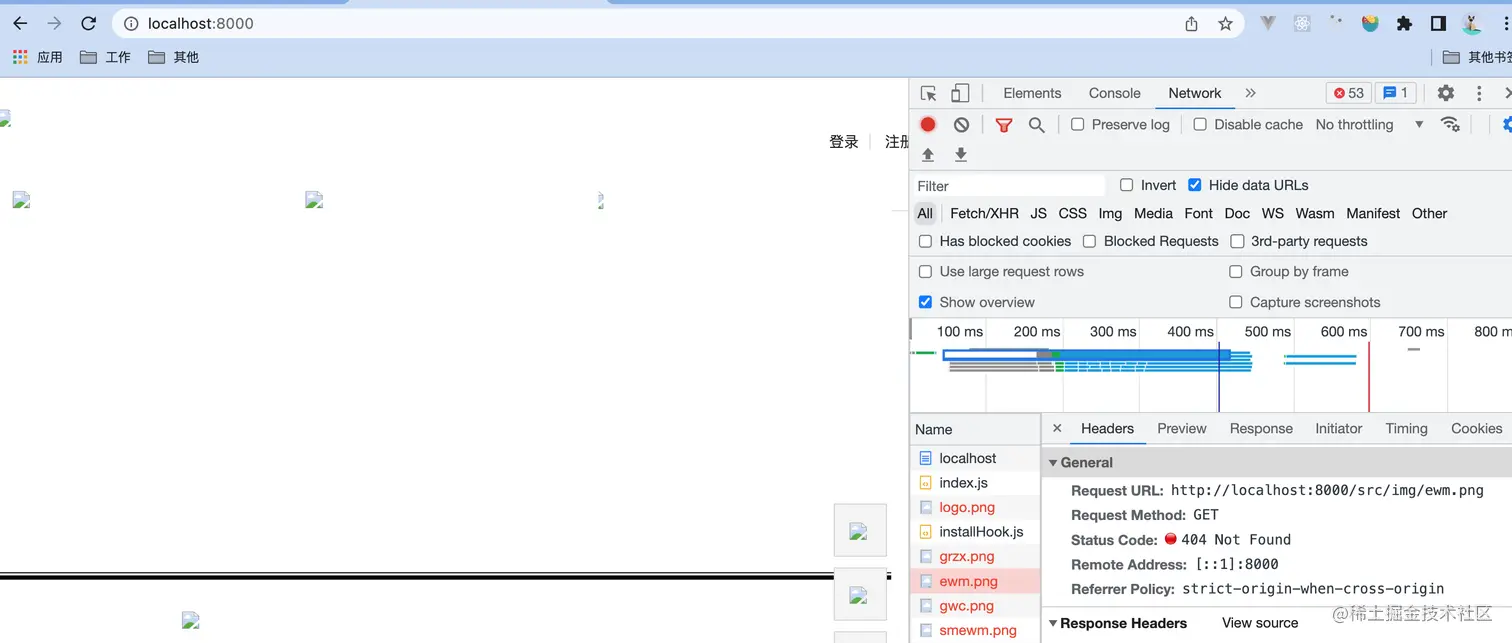Select the Network panel tab
Image resolution: width=1512 pixels, height=643 pixels.
click(x=1195, y=93)
